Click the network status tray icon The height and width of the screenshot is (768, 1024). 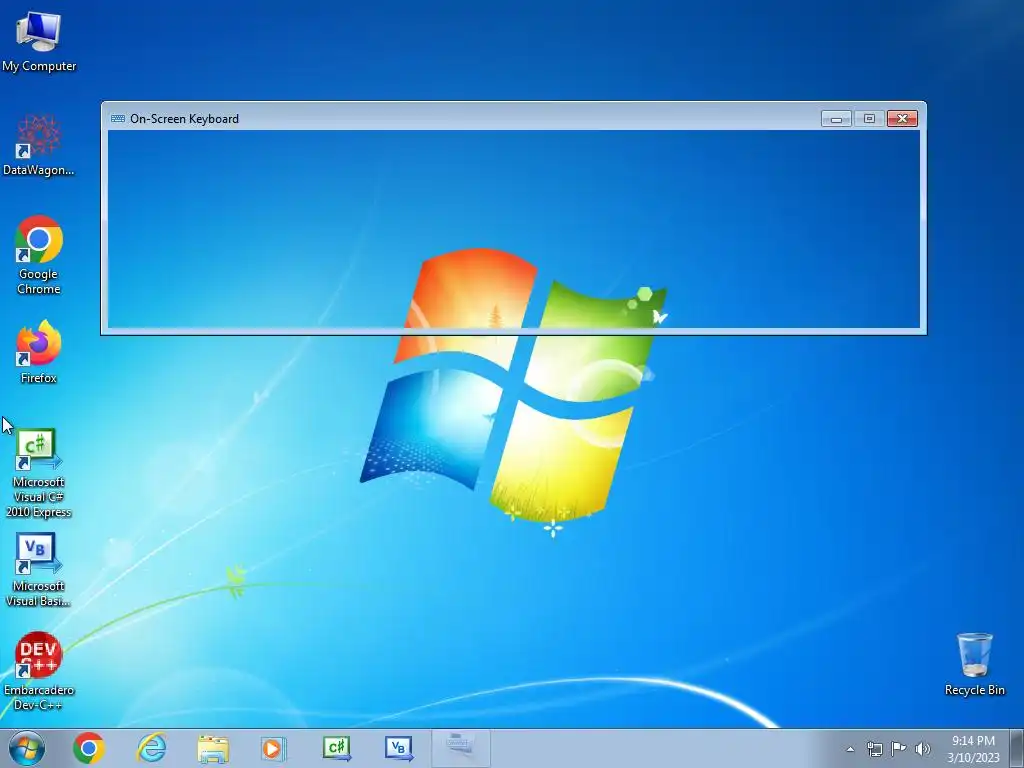pyautogui.click(x=874, y=749)
